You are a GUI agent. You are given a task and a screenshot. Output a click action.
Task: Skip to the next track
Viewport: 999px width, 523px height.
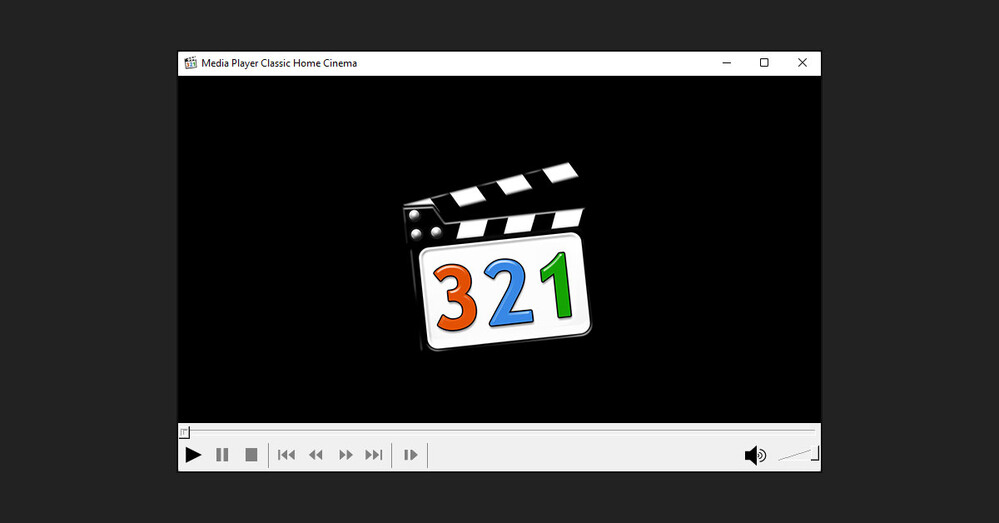[x=374, y=455]
